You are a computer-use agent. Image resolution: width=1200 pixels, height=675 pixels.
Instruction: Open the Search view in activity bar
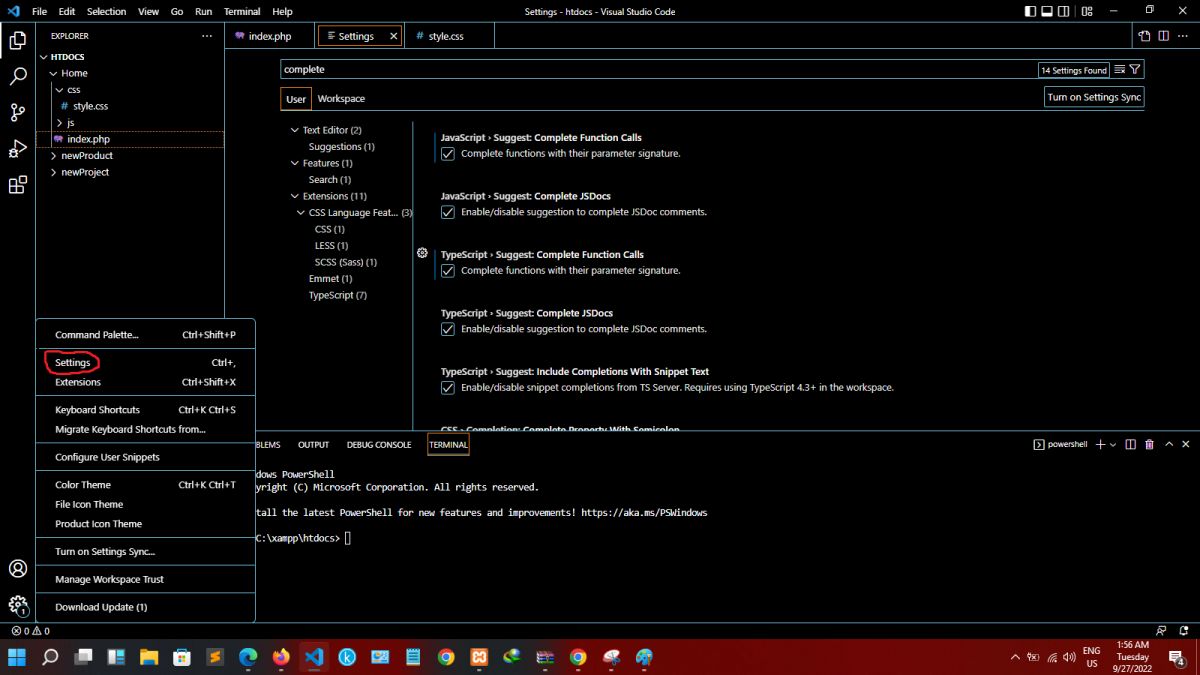click(17, 77)
